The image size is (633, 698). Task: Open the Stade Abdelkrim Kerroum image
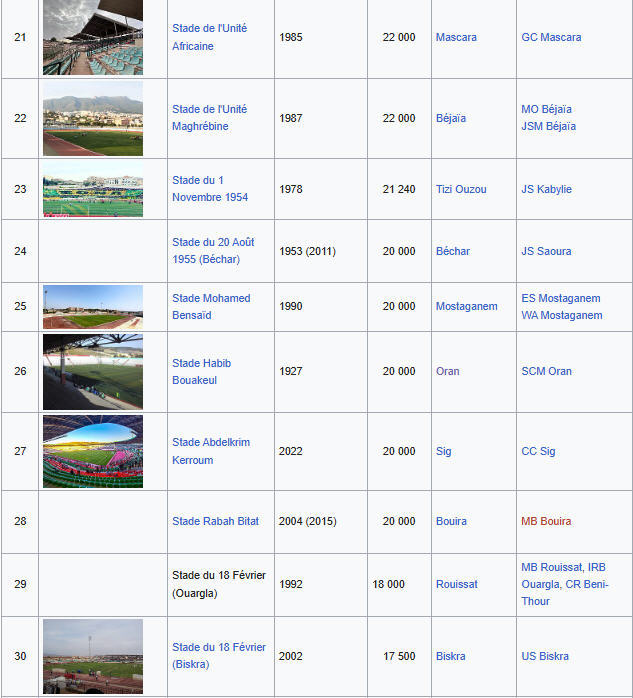click(93, 451)
